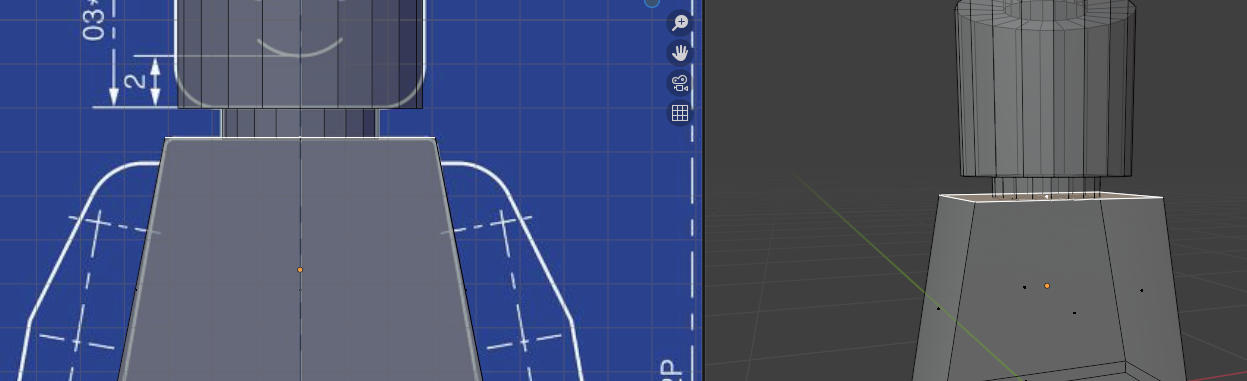Toggle the camera view icon

[680, 83]
